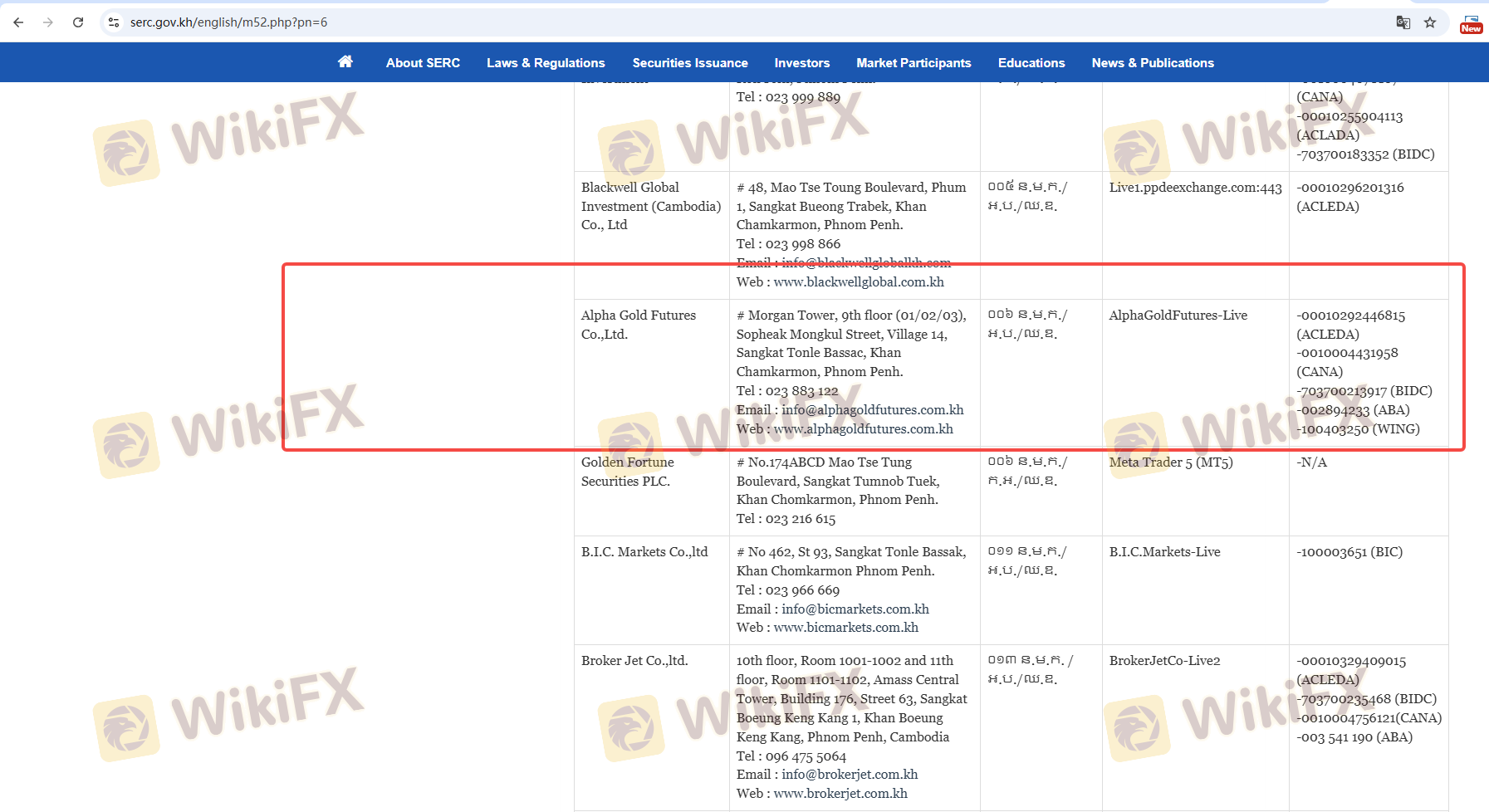1489x812 pixels.
Task: Go to SERC home via house icon
Action: click(x=345, y=61)
